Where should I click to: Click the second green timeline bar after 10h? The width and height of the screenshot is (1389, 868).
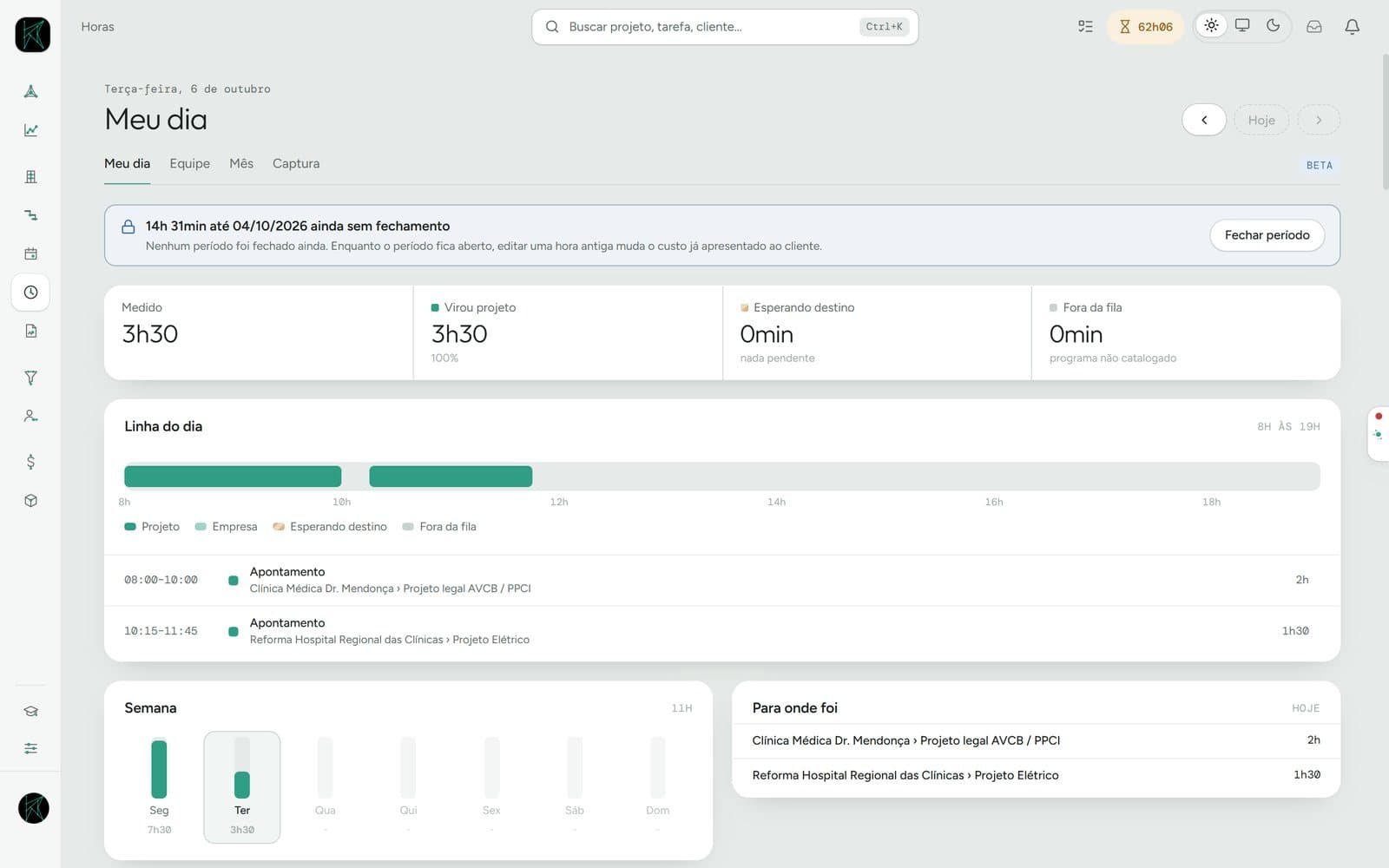click(451, 477)
